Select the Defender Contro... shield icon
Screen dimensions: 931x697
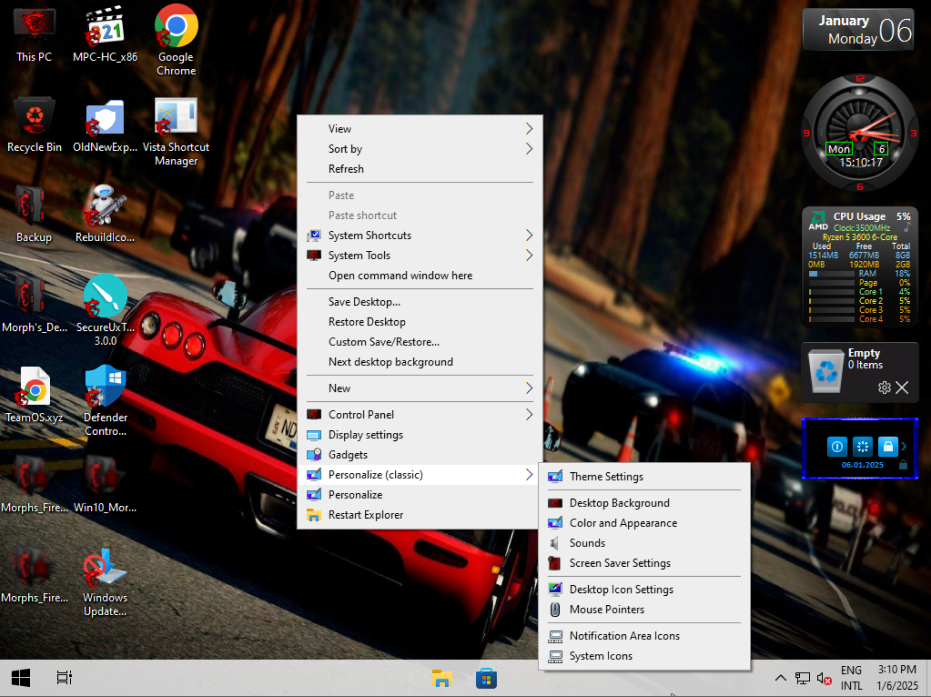pyautogui.click(x=105, y=401)
